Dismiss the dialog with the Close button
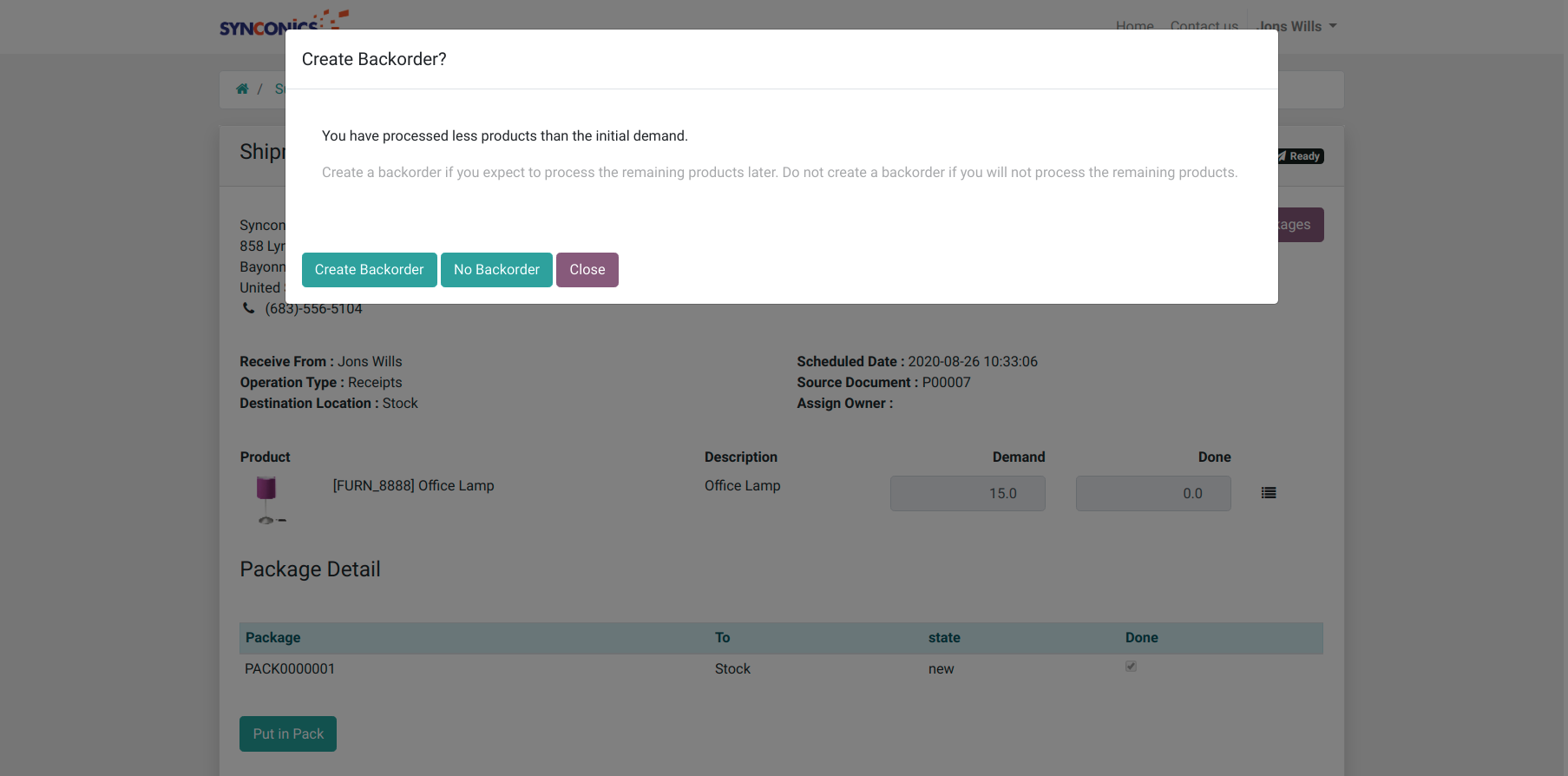This screenshot has width=1568, height=776. [587, 270]
